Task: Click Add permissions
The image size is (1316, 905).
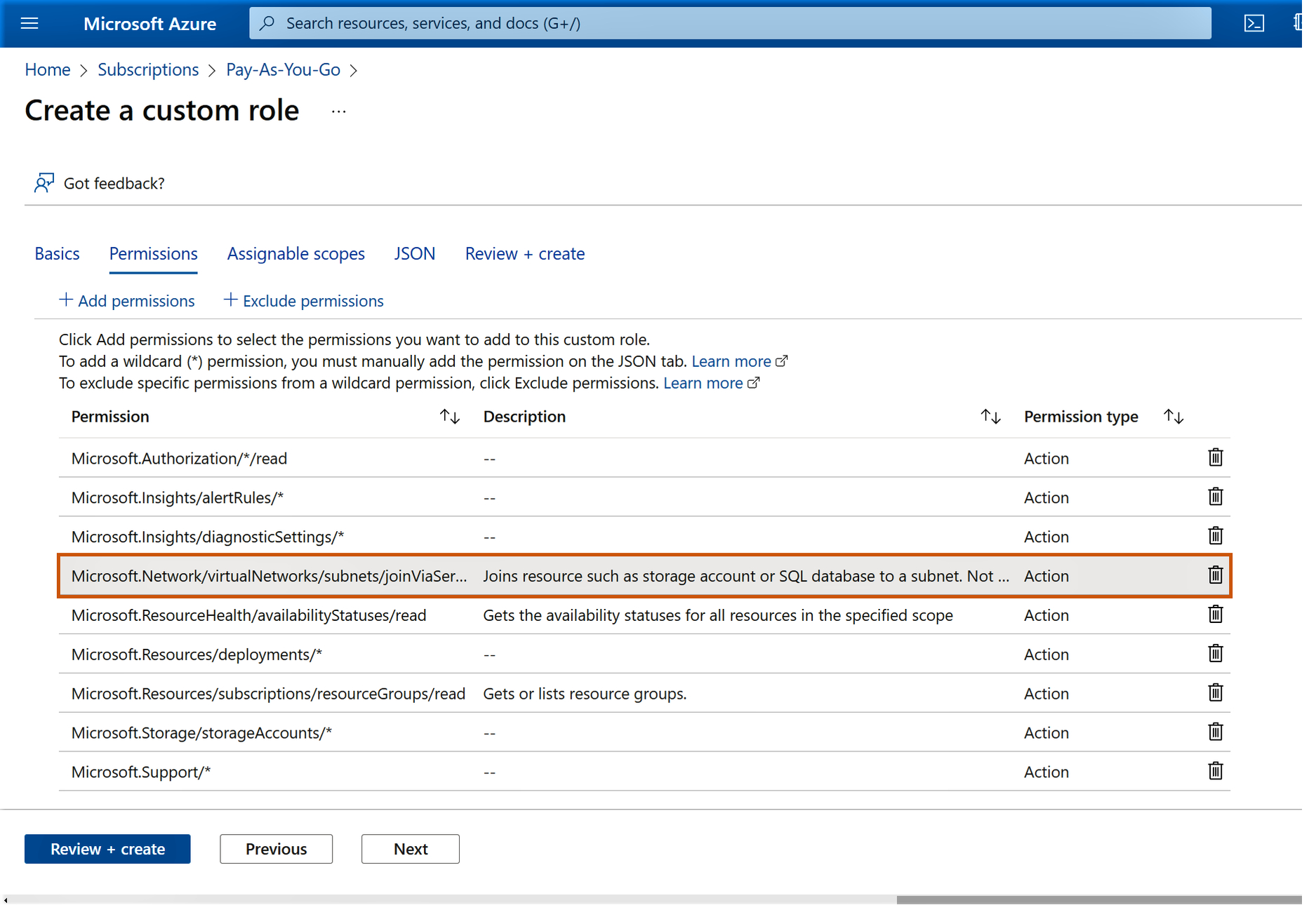Action: [127, 301]
